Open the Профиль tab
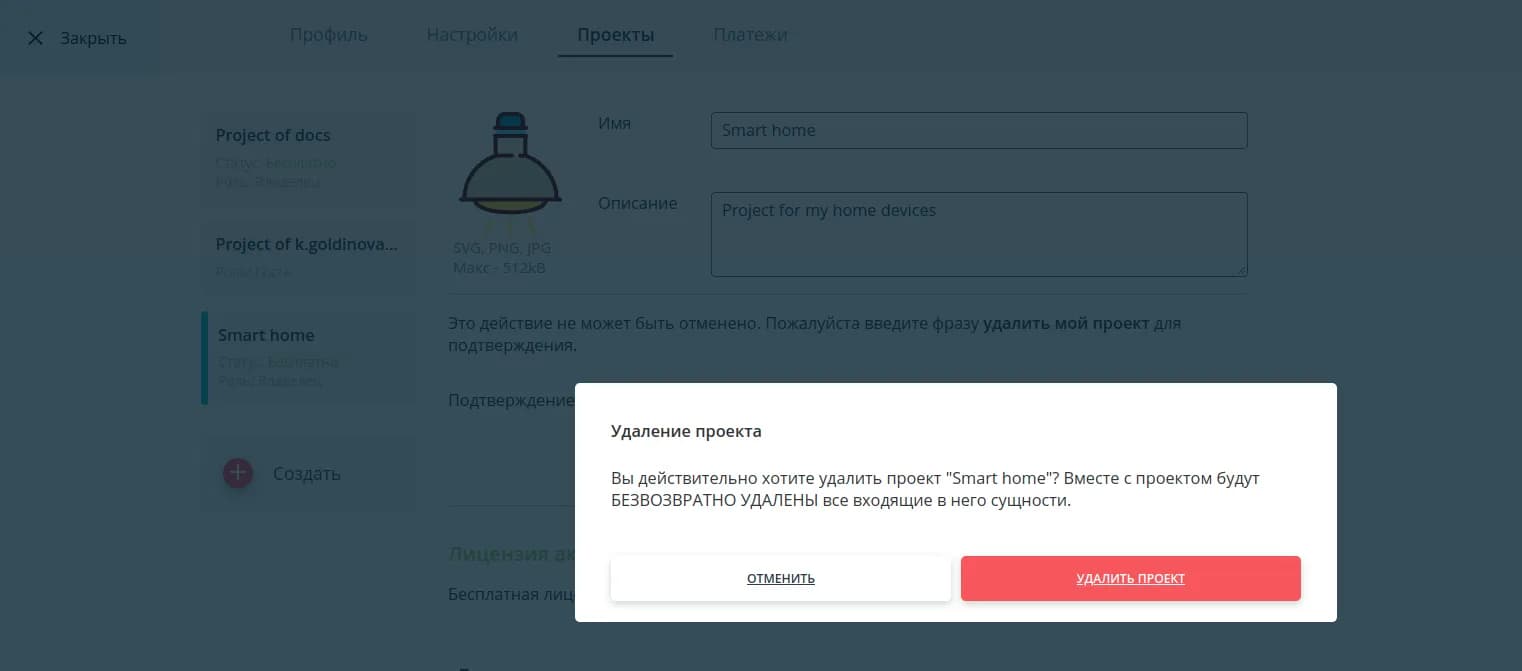 click(x=329, y=35)
